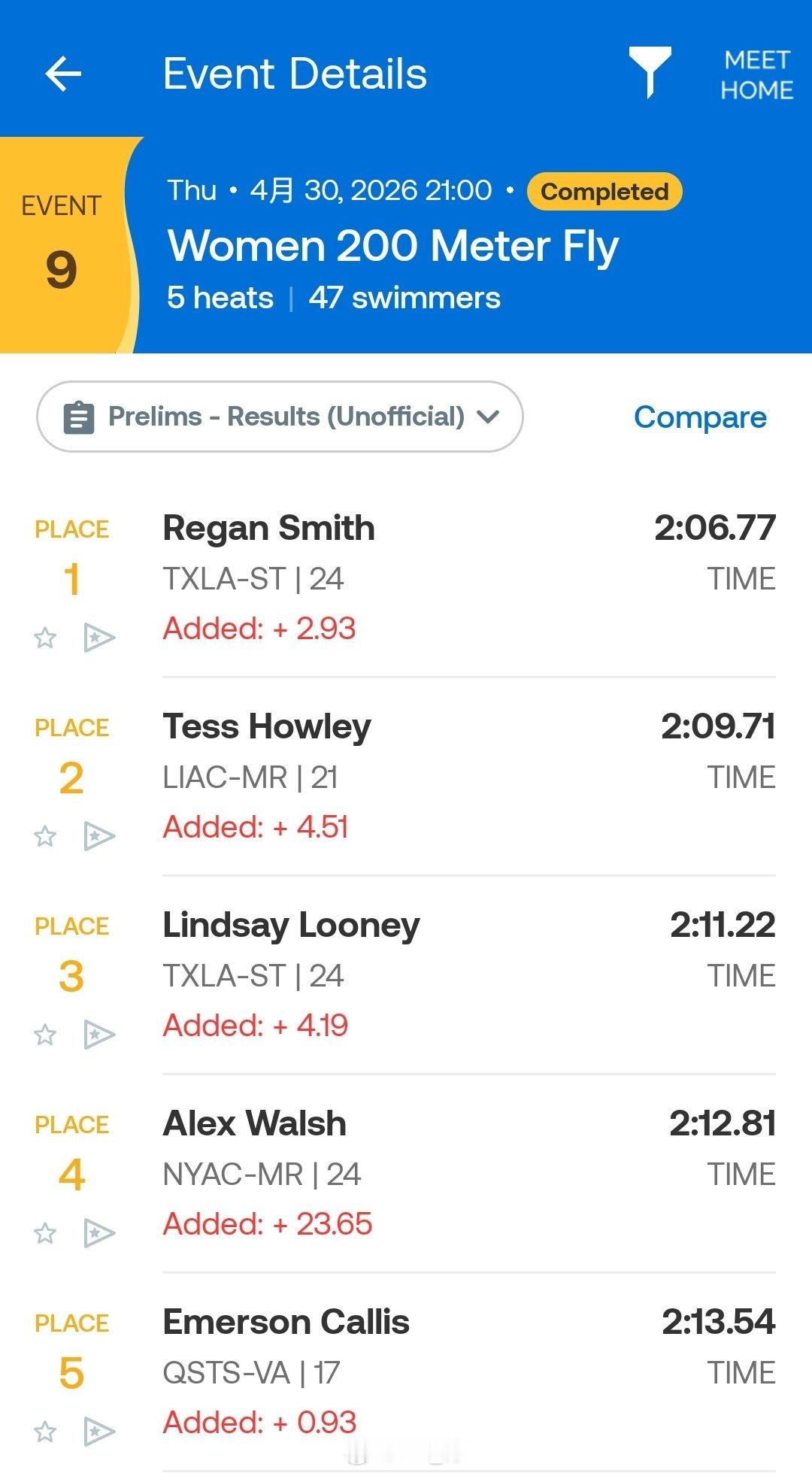Click the back arrow on Event Details
Image resolution: width=812 pixels, height=1473 pixels.
coord(64,73)
